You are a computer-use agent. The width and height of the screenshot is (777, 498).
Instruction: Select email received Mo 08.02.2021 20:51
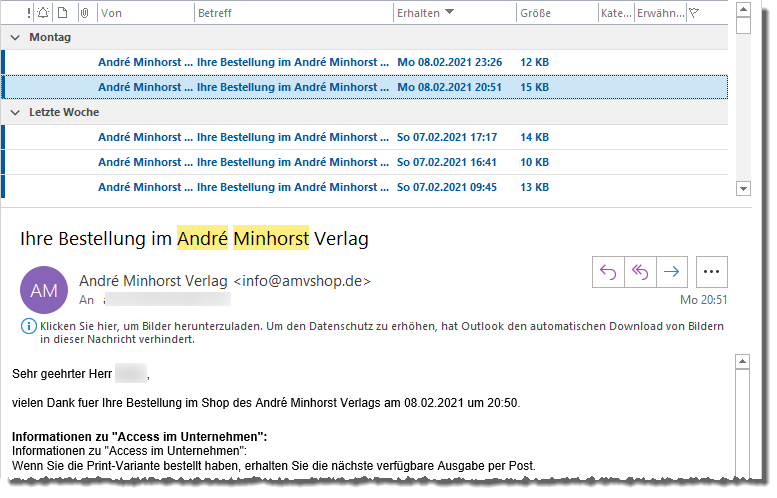pos(365,87)
